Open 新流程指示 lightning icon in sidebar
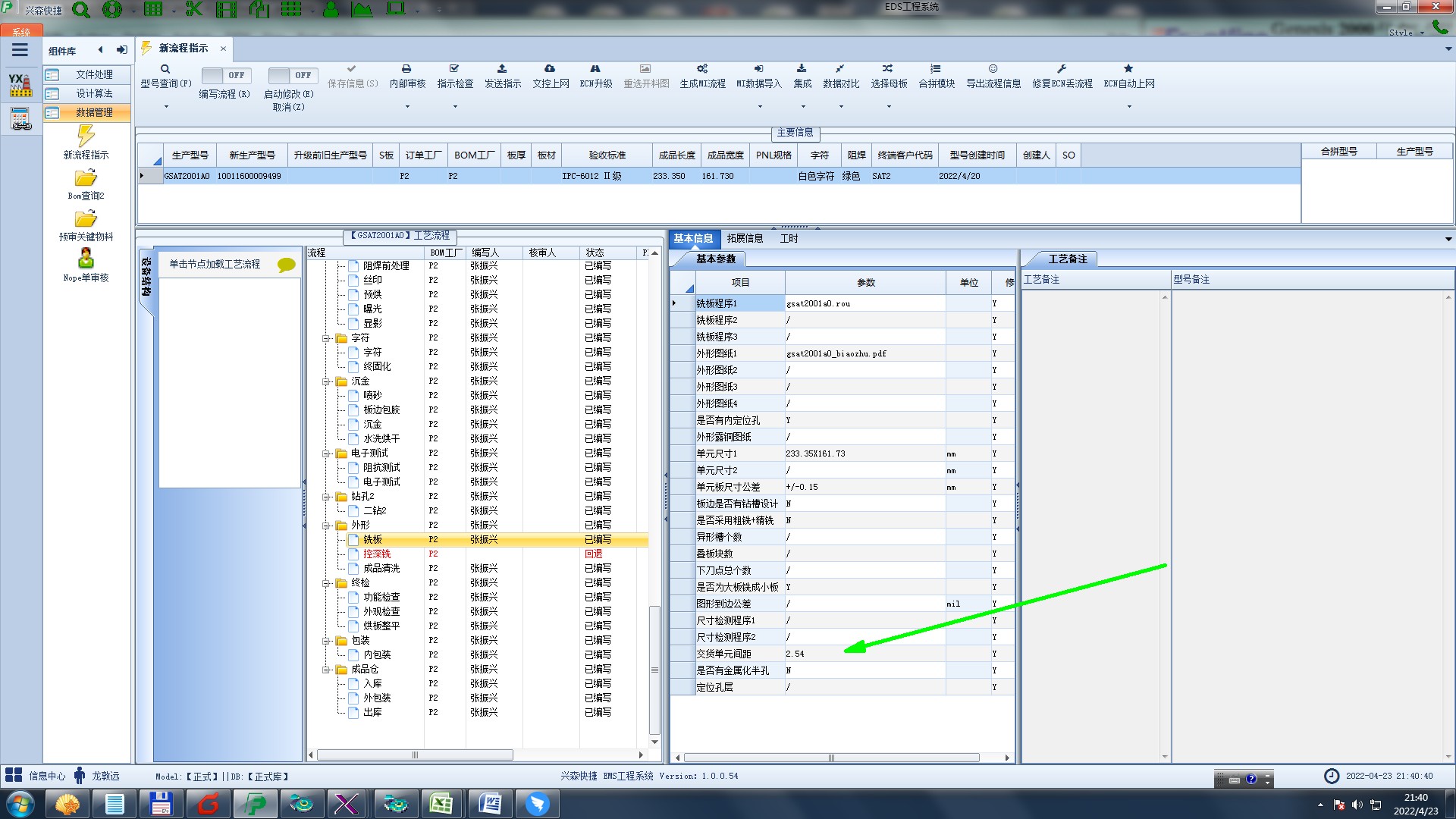Viewport: 1456px width, 819px height. 86,136
